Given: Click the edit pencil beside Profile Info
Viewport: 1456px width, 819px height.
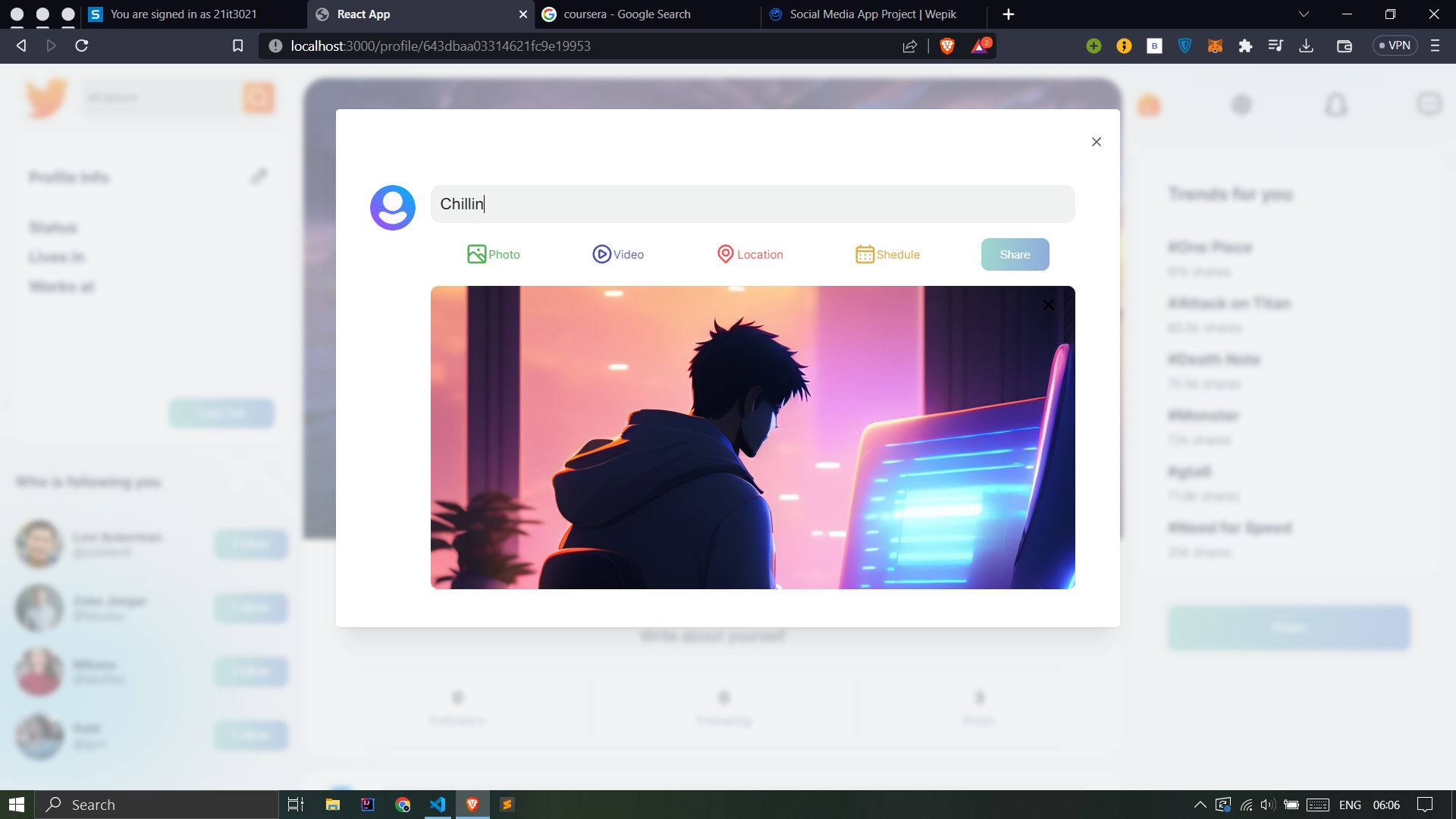Looking at the screenshot, I should (259, 176).
